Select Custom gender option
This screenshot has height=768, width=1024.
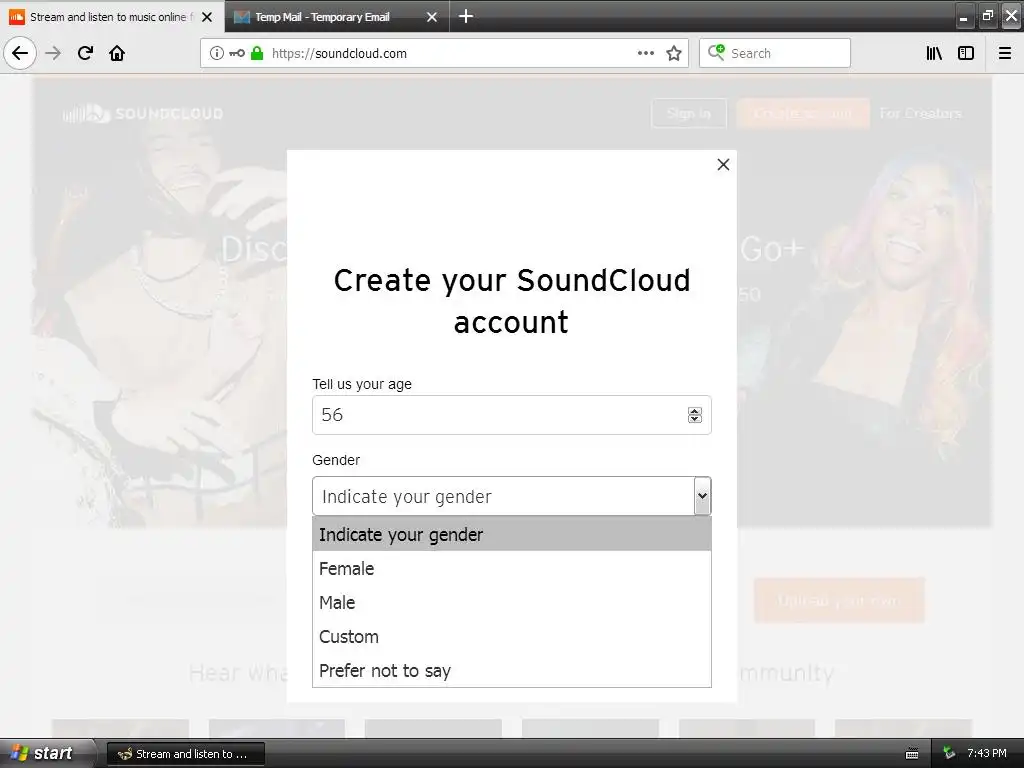(x=511, y=636)
